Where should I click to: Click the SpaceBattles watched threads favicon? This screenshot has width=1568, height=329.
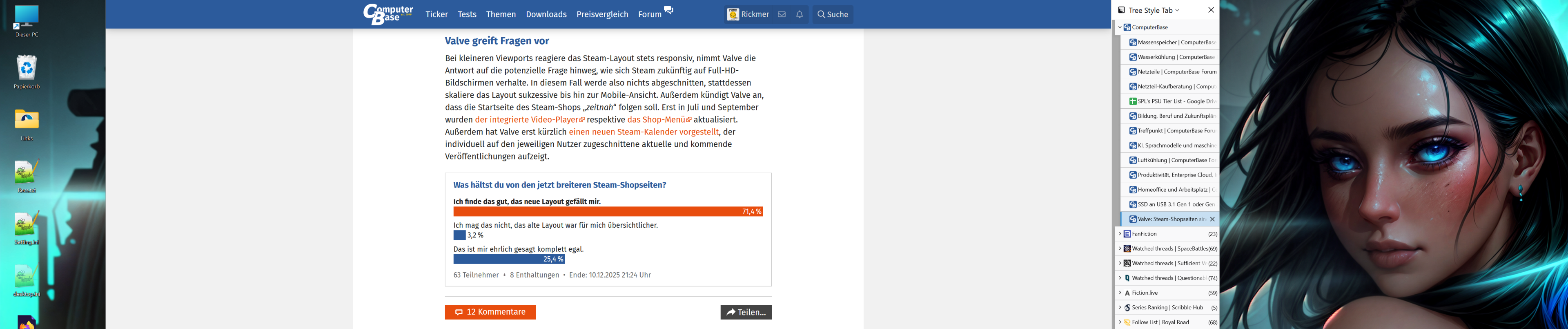point(1127,248)
